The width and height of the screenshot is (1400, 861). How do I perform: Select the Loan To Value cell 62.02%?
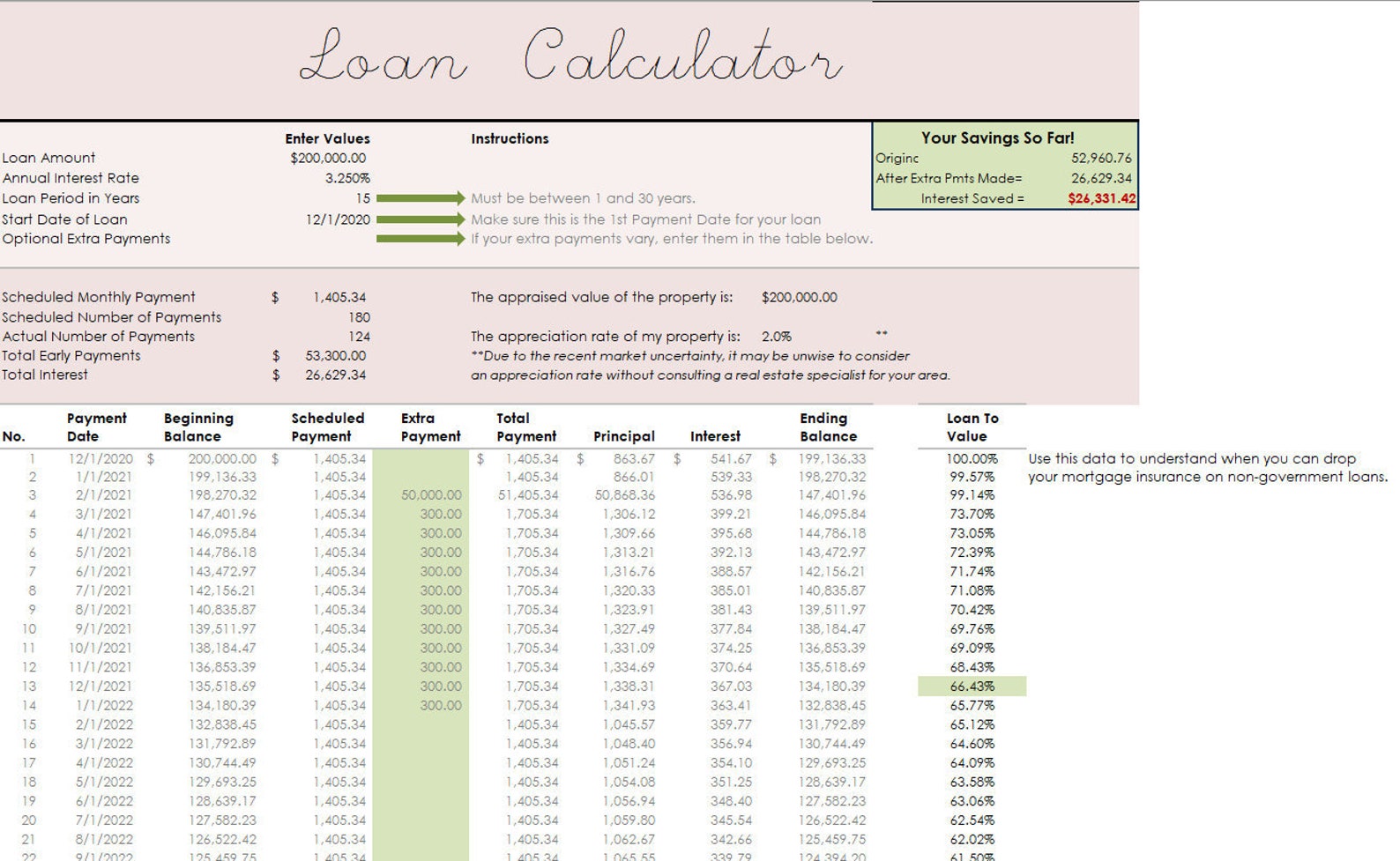972,839
